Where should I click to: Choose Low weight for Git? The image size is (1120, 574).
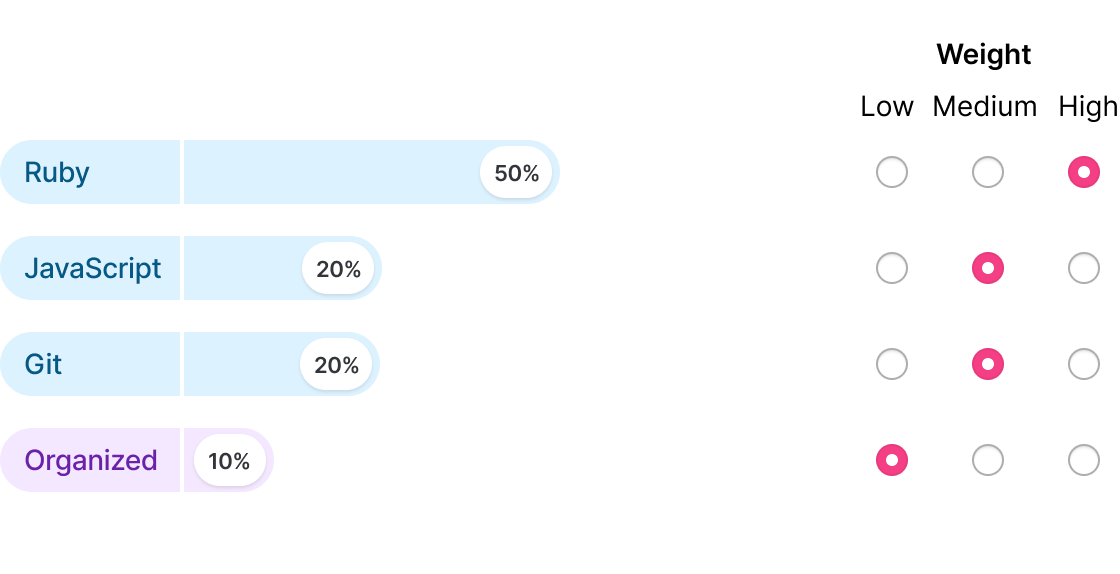[891, 364]
